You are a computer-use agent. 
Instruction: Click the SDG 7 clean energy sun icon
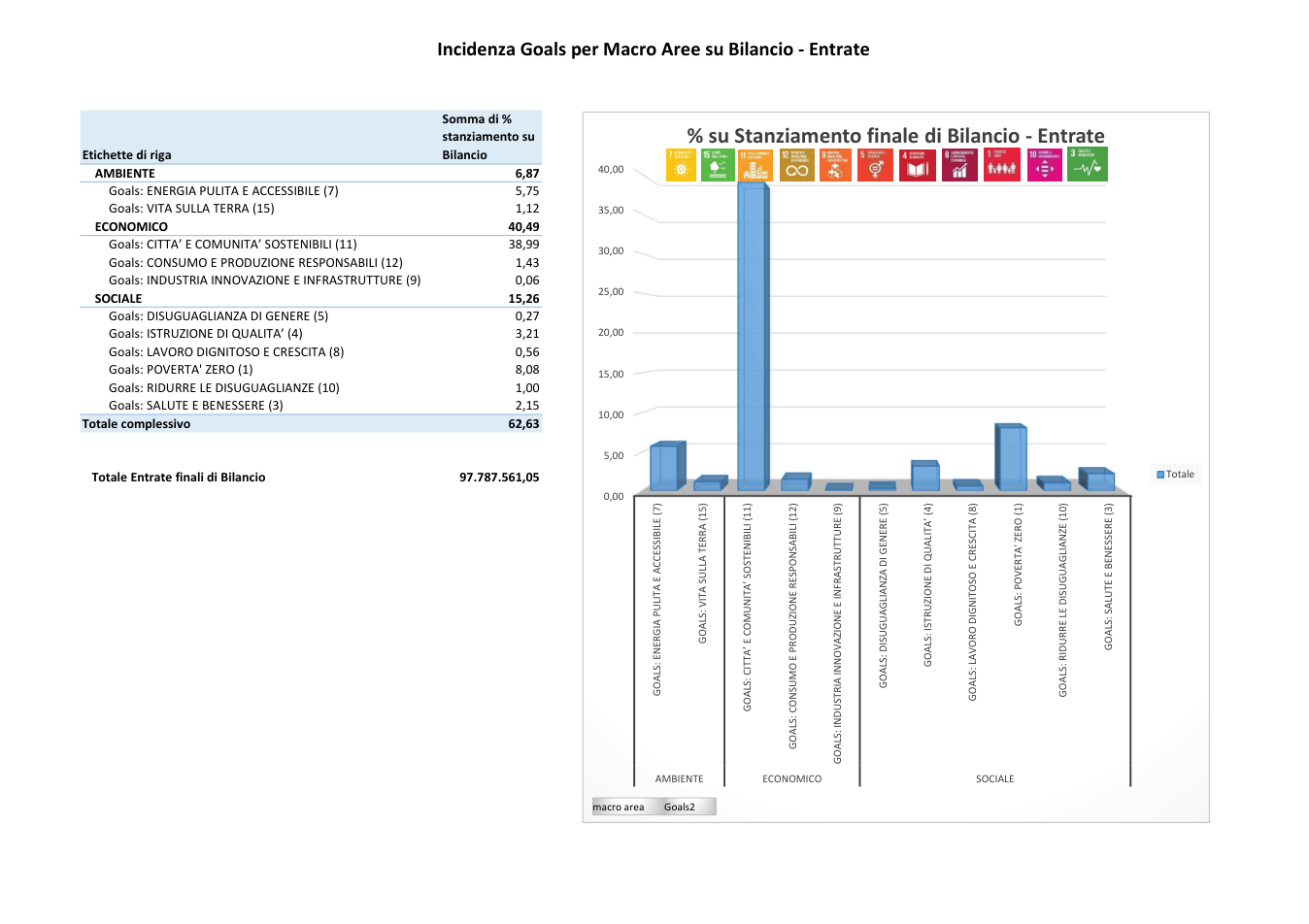(x=682, y=165)
